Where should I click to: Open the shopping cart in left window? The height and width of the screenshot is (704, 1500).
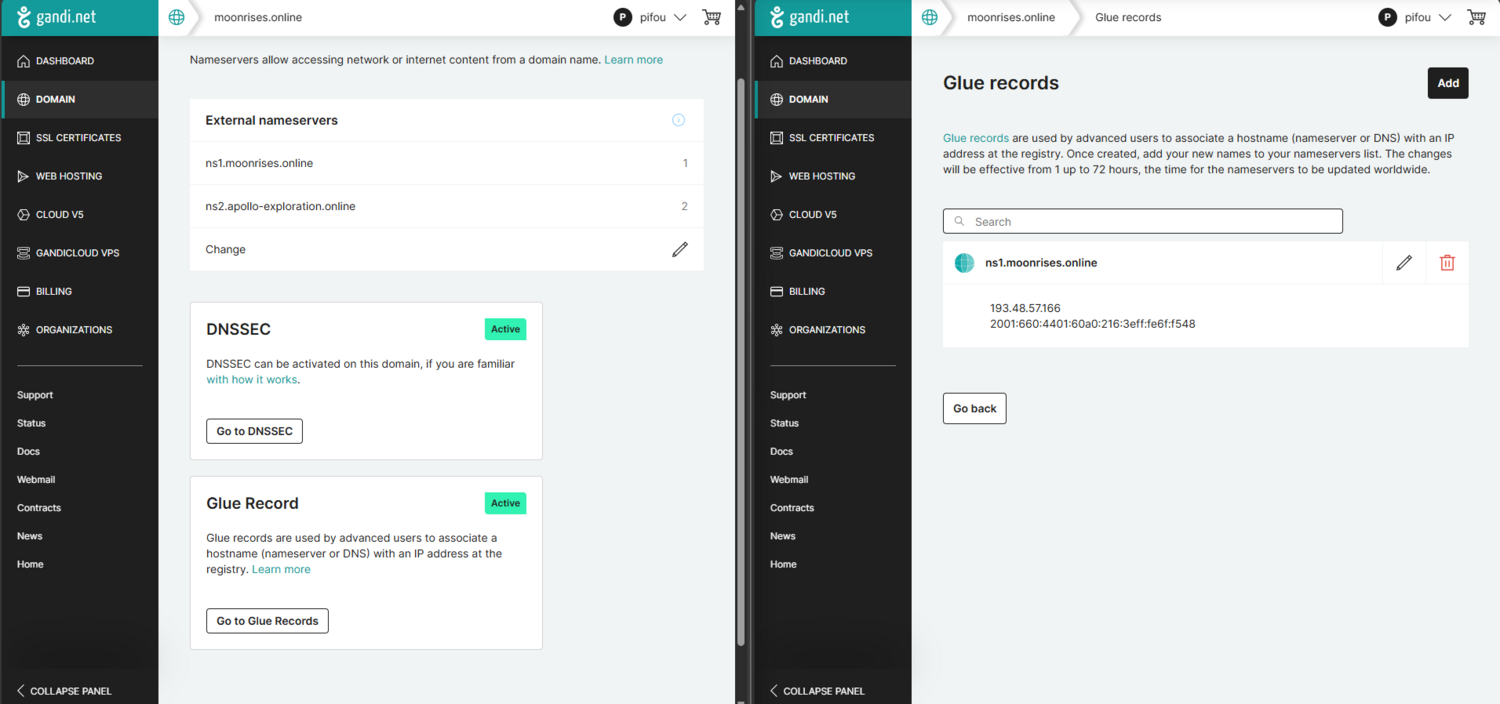pyautogui.click(x=711, y=17)
